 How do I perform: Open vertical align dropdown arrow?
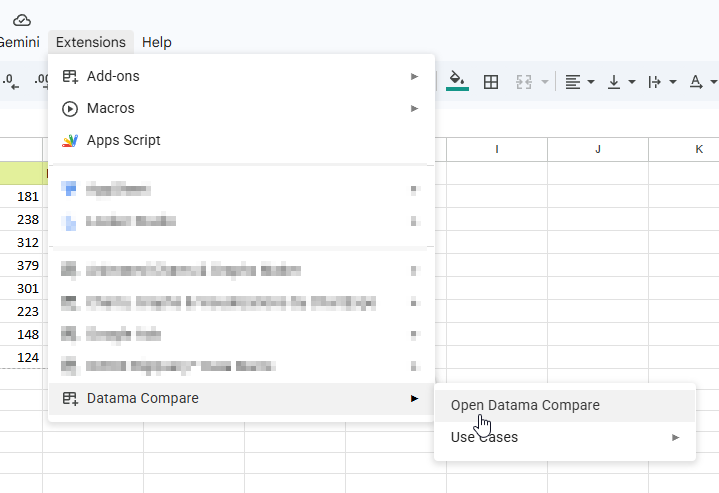[632, 82]
